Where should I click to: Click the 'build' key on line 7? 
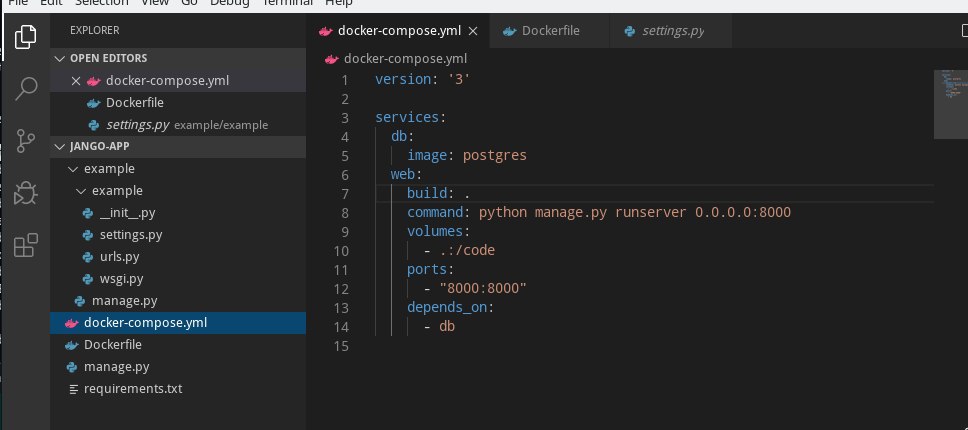click(427, 193)
